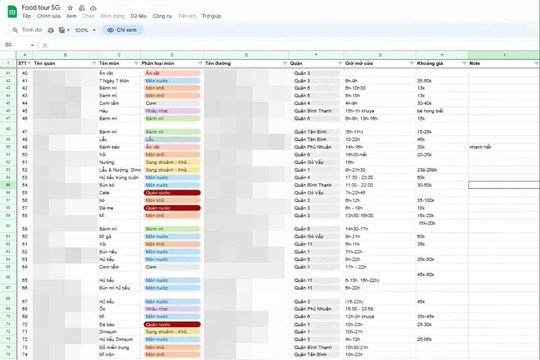Click the search menus magnifier icon
The height and width of the screenshot is (360, 540).
[15, 30]
